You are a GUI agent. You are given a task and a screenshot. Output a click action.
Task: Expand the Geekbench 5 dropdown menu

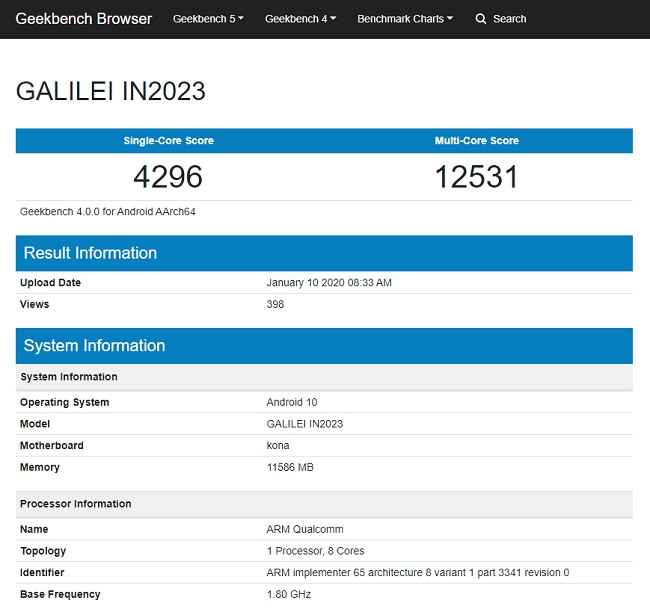coord(208,19)
